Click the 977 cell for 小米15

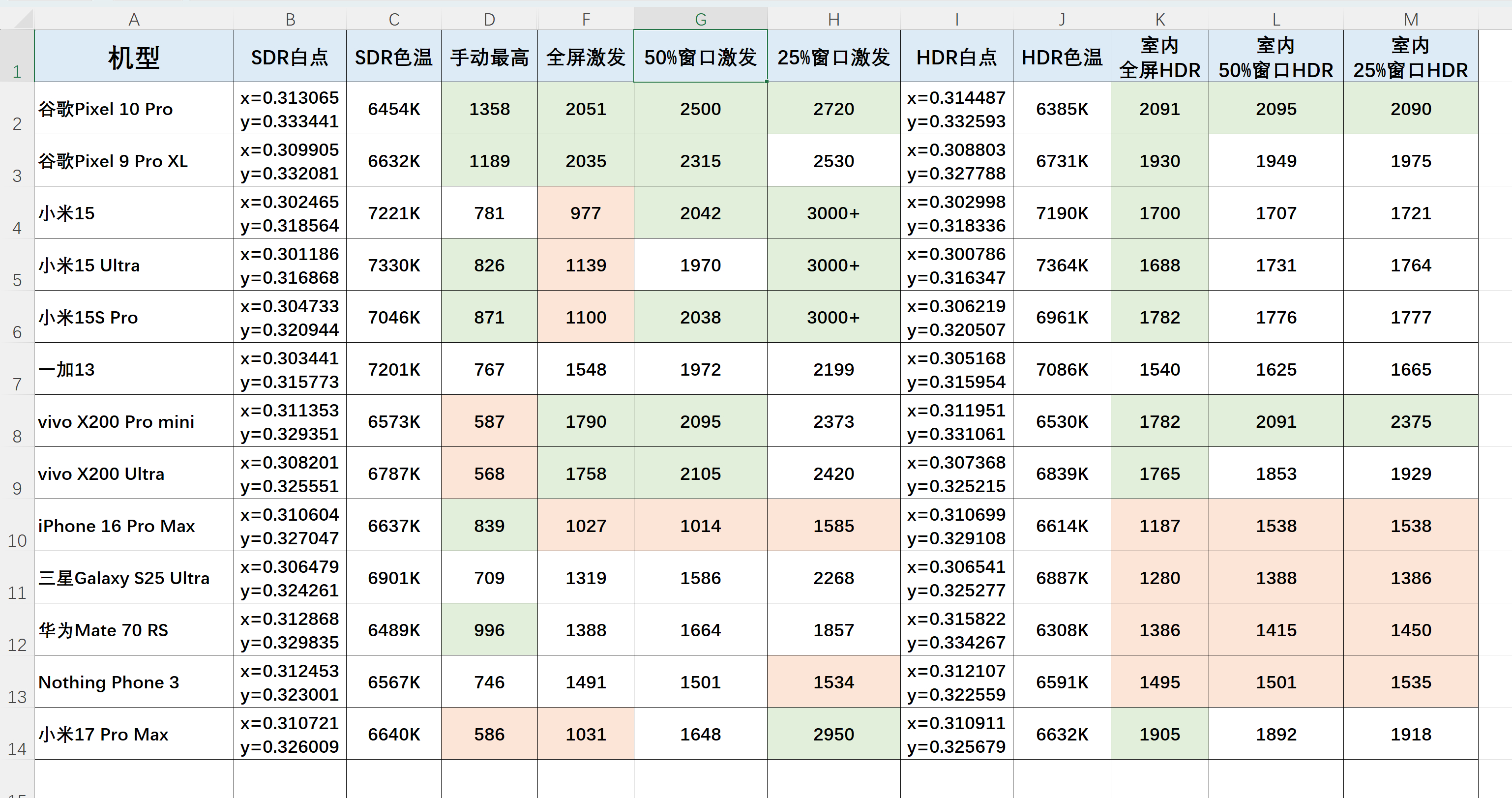[x=586, y=212]
